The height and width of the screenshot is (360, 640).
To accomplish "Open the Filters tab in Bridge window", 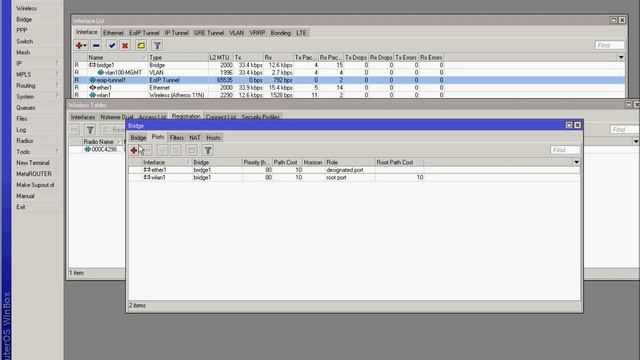I will pos(177,138).
